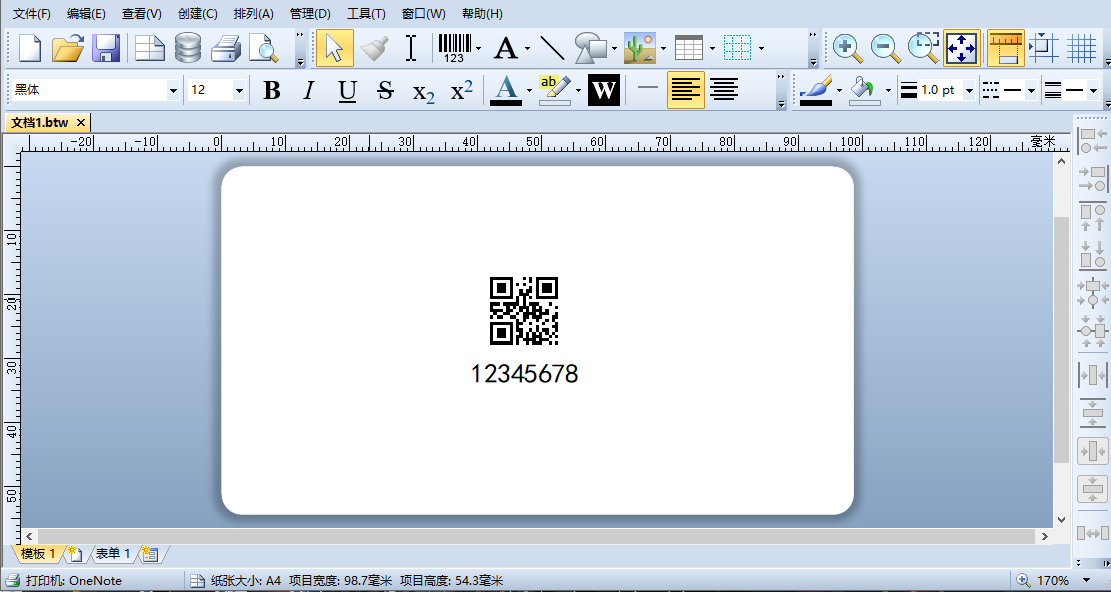Toggle the grid lines display
The width and height of the screenshot is (1111, 592).
pyautogui.click(x=1082, y=48)
